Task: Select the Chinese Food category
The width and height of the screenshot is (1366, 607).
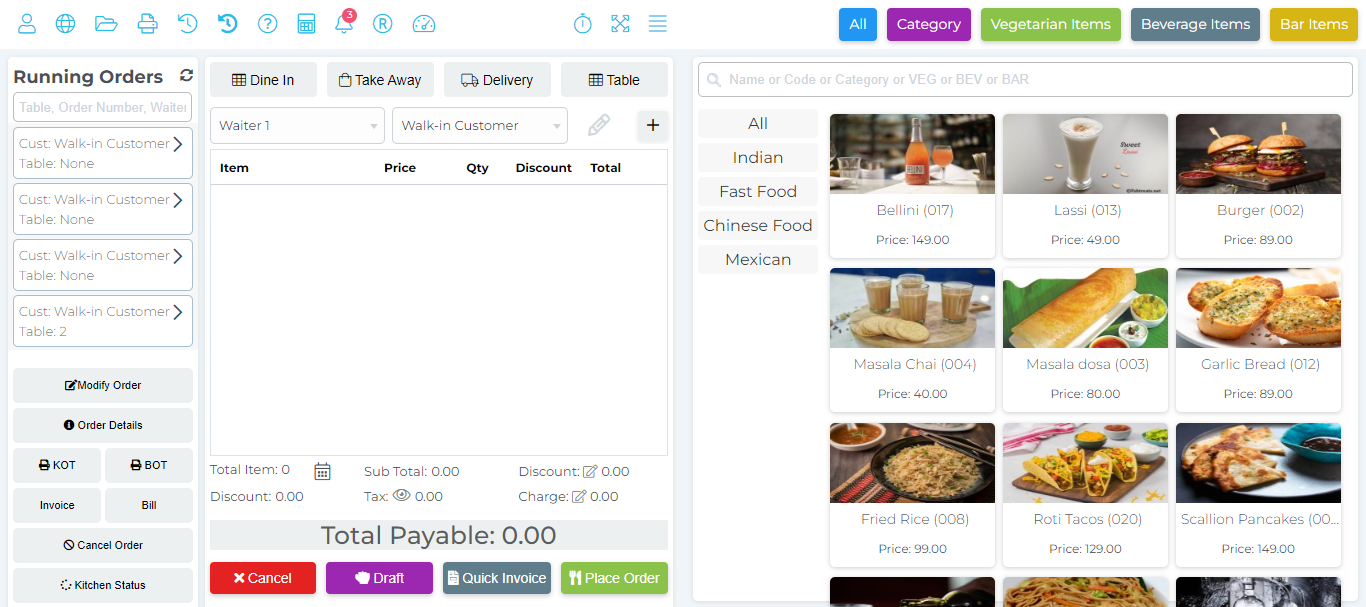Action: pyautogui.click(x=757, y=225)
